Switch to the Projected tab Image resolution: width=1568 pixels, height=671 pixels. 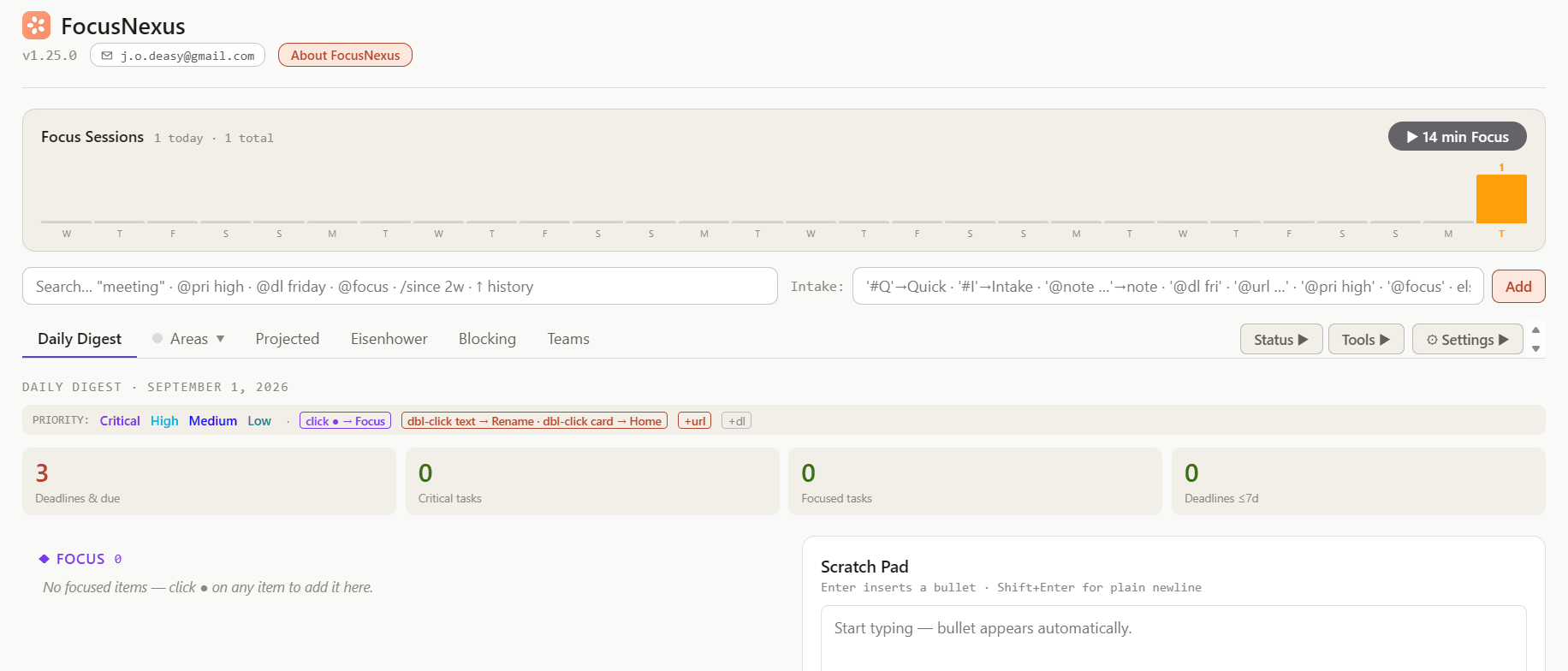click(x=288, y=339)
